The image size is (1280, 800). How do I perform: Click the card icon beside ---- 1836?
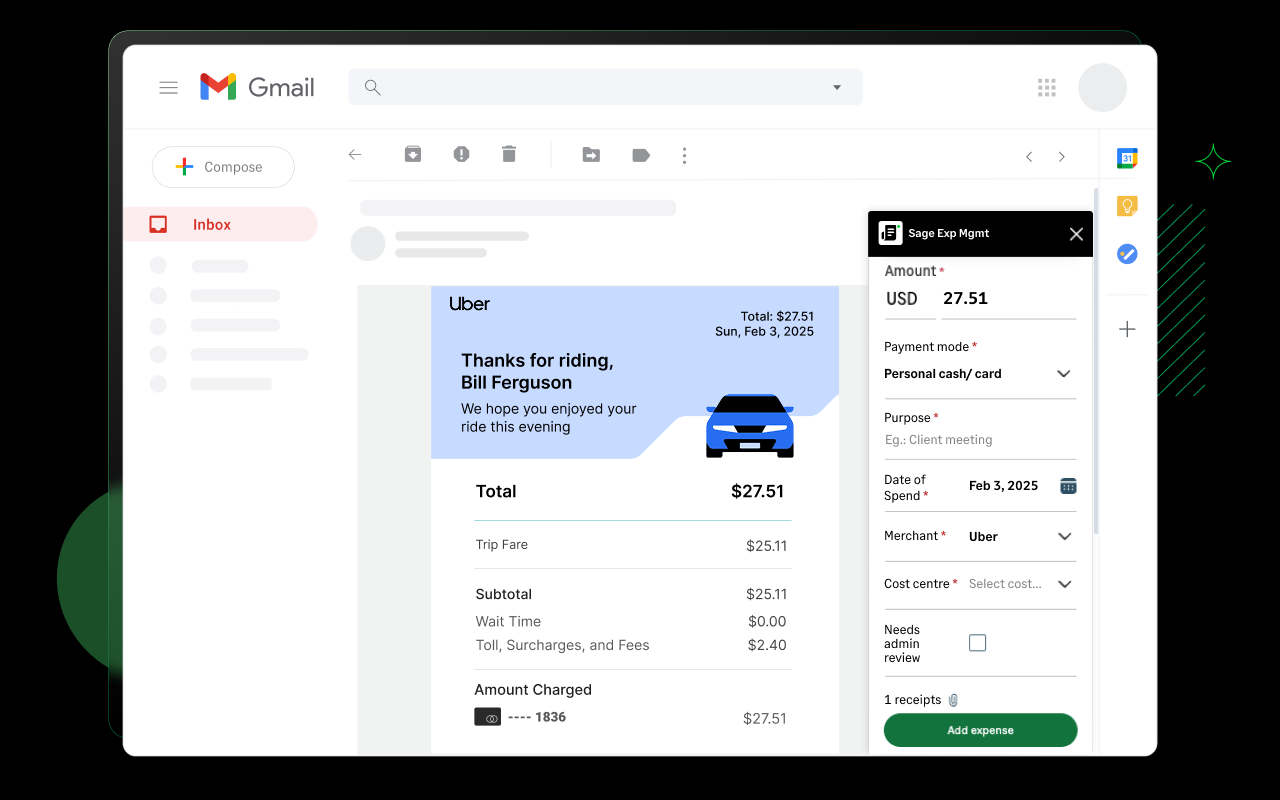pyautogui.click(x=487, y=717)
